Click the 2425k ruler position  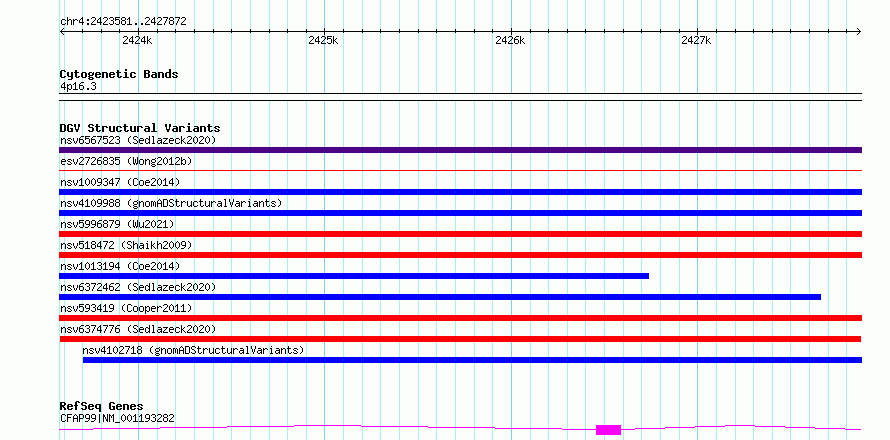click(x=324, y=40)
